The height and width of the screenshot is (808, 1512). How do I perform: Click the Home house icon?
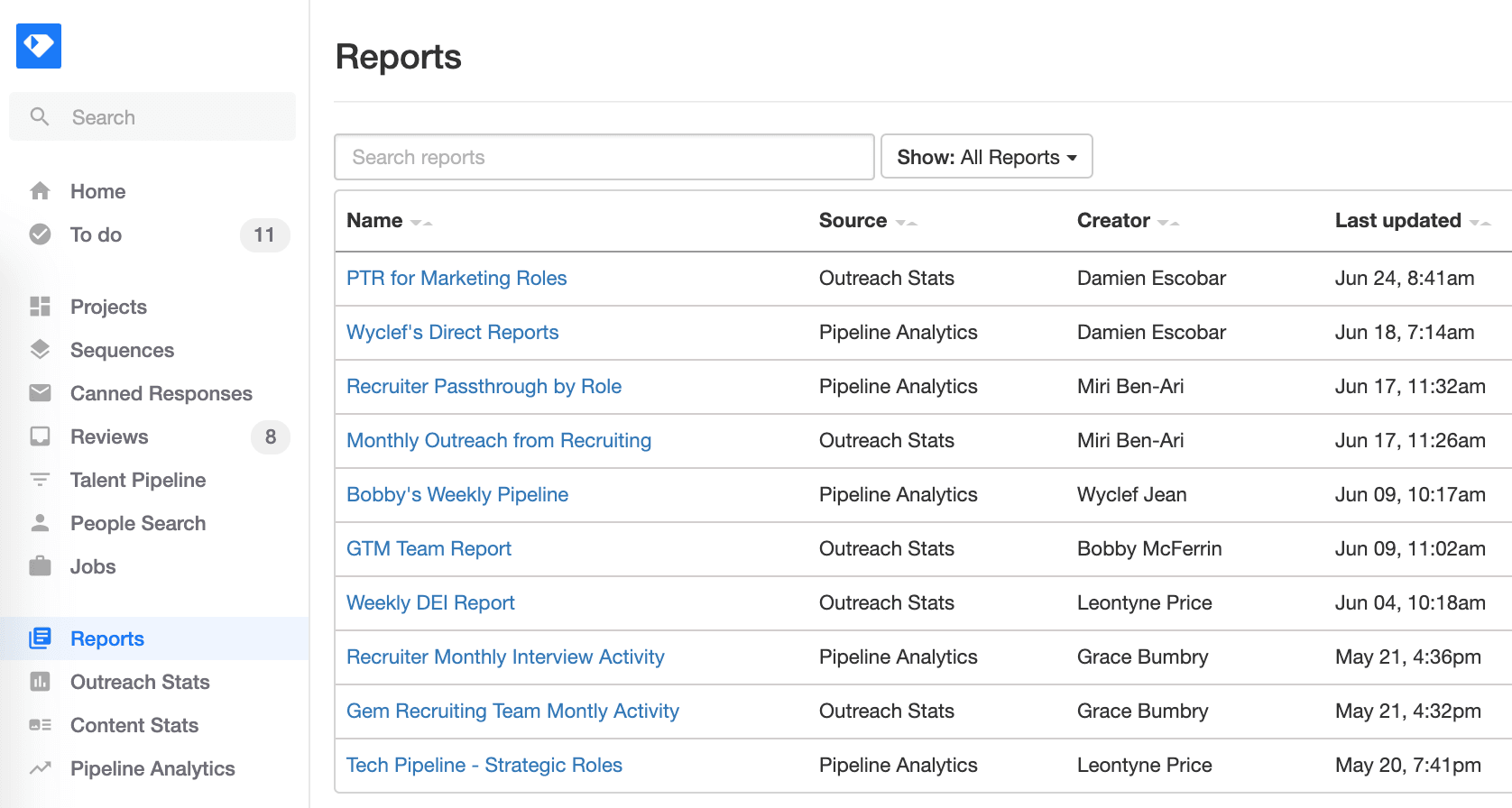click(x=40, y=191)
